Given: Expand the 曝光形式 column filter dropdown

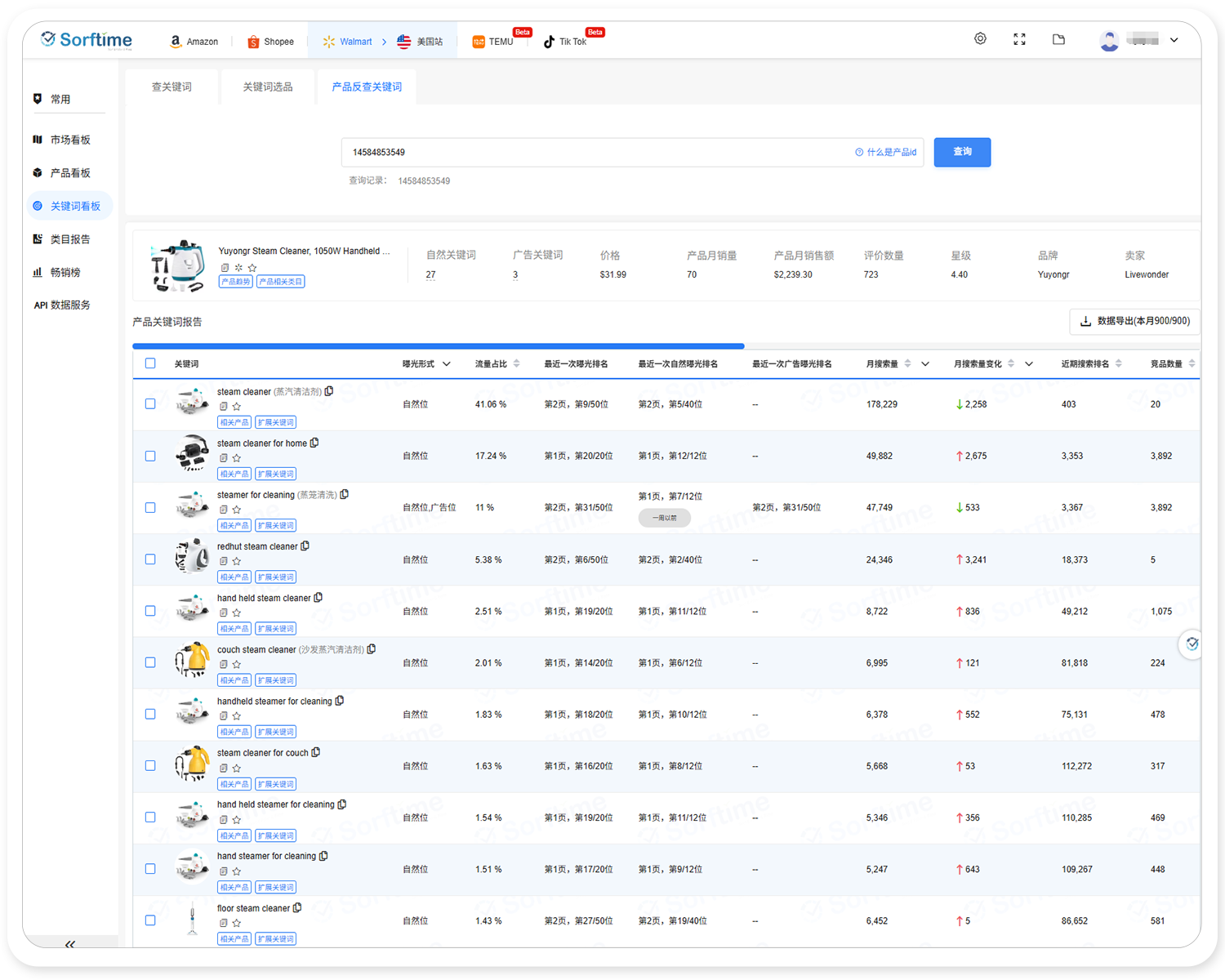Looking at the screenshot, I should tap(447, 364).
